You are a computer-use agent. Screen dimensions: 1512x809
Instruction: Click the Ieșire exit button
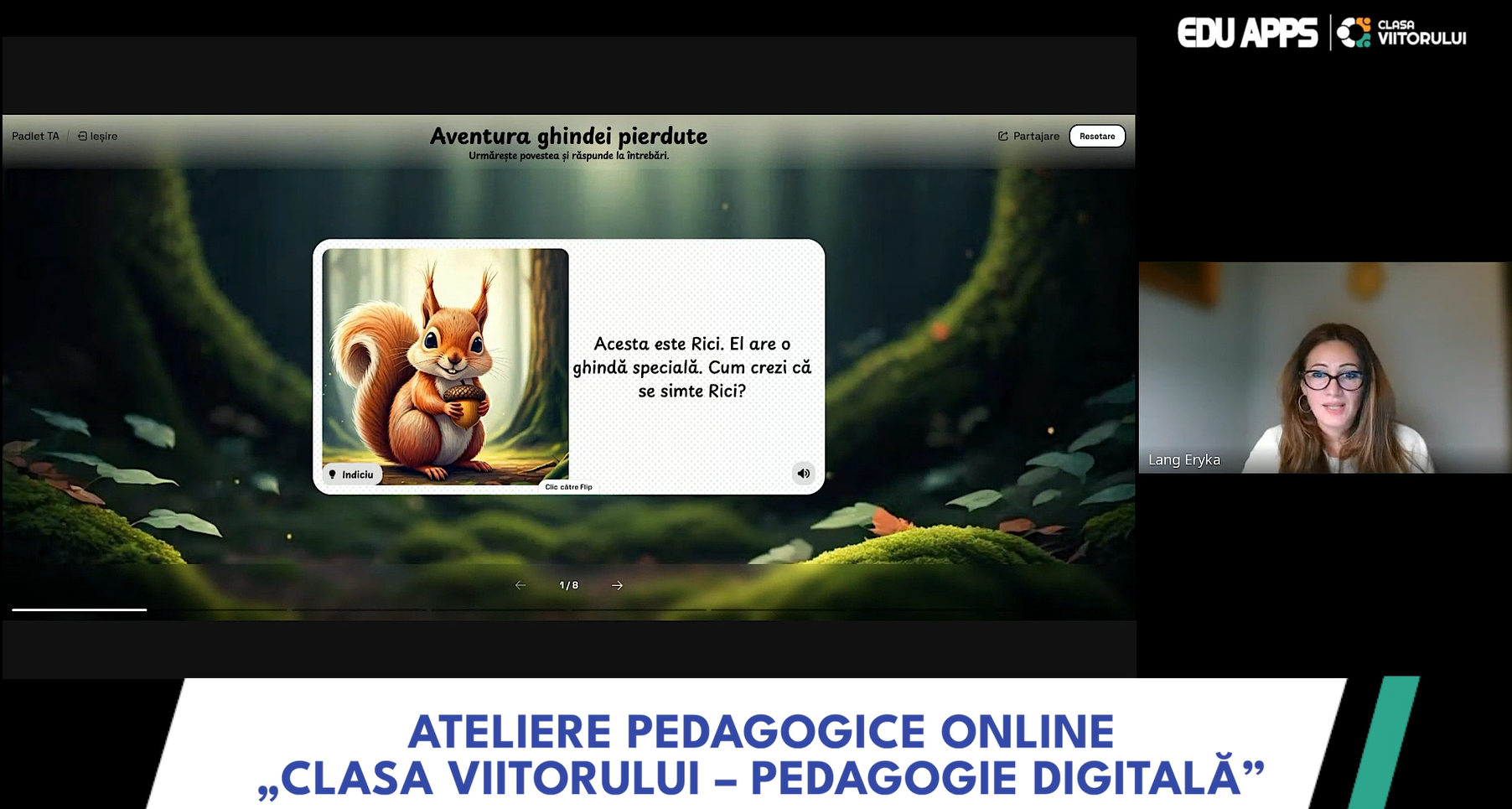97,136
